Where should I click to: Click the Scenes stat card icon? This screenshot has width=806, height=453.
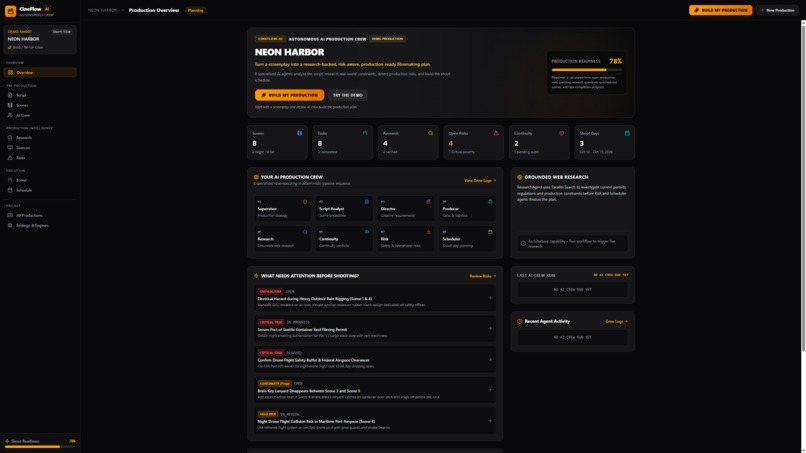tap(300, 133)
